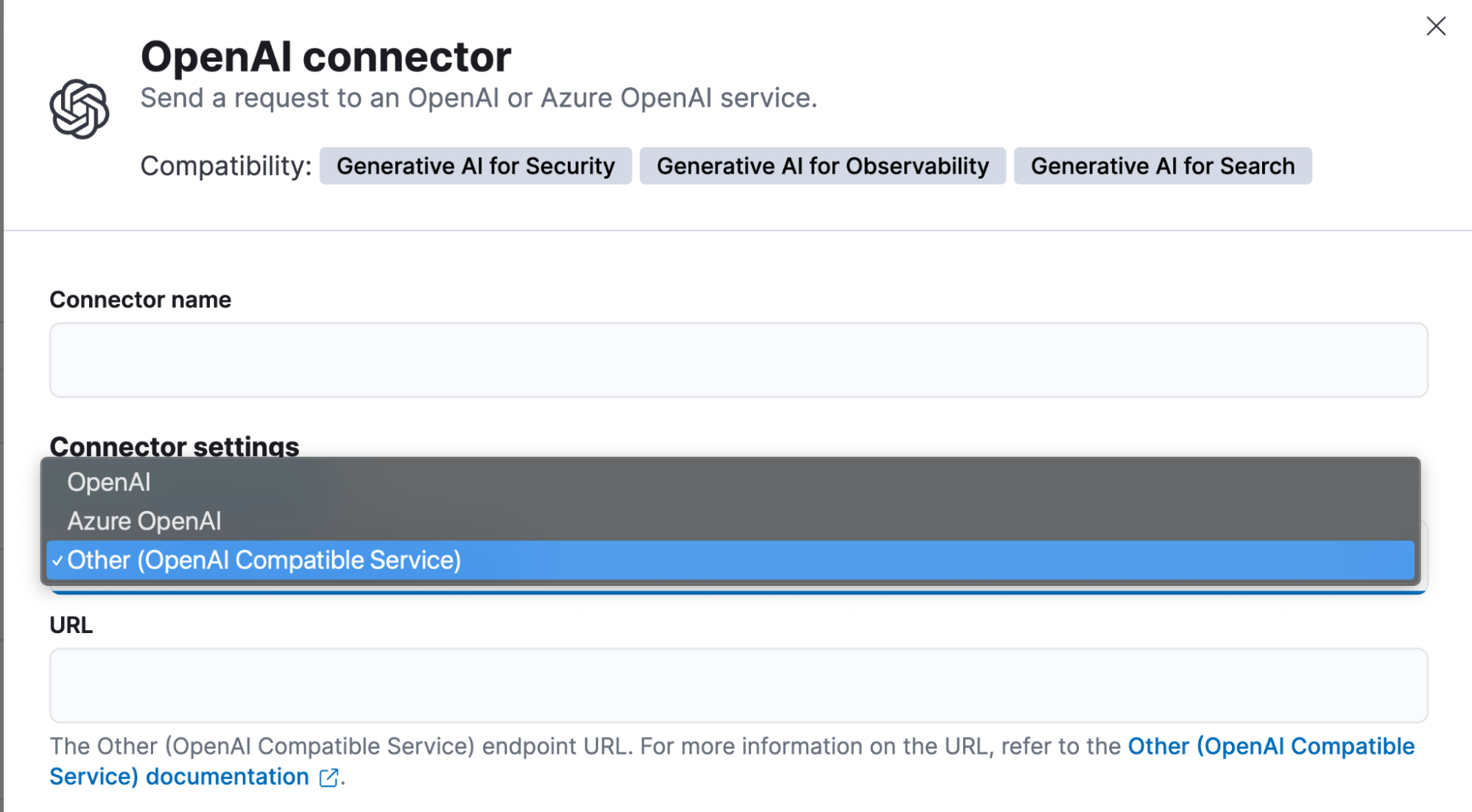
Task: Select Generative AI for Observability badge
Action: 822,166
